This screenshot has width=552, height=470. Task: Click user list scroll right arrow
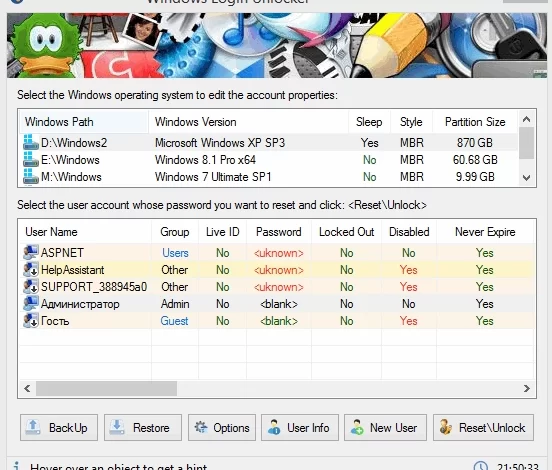pos(527,388)
